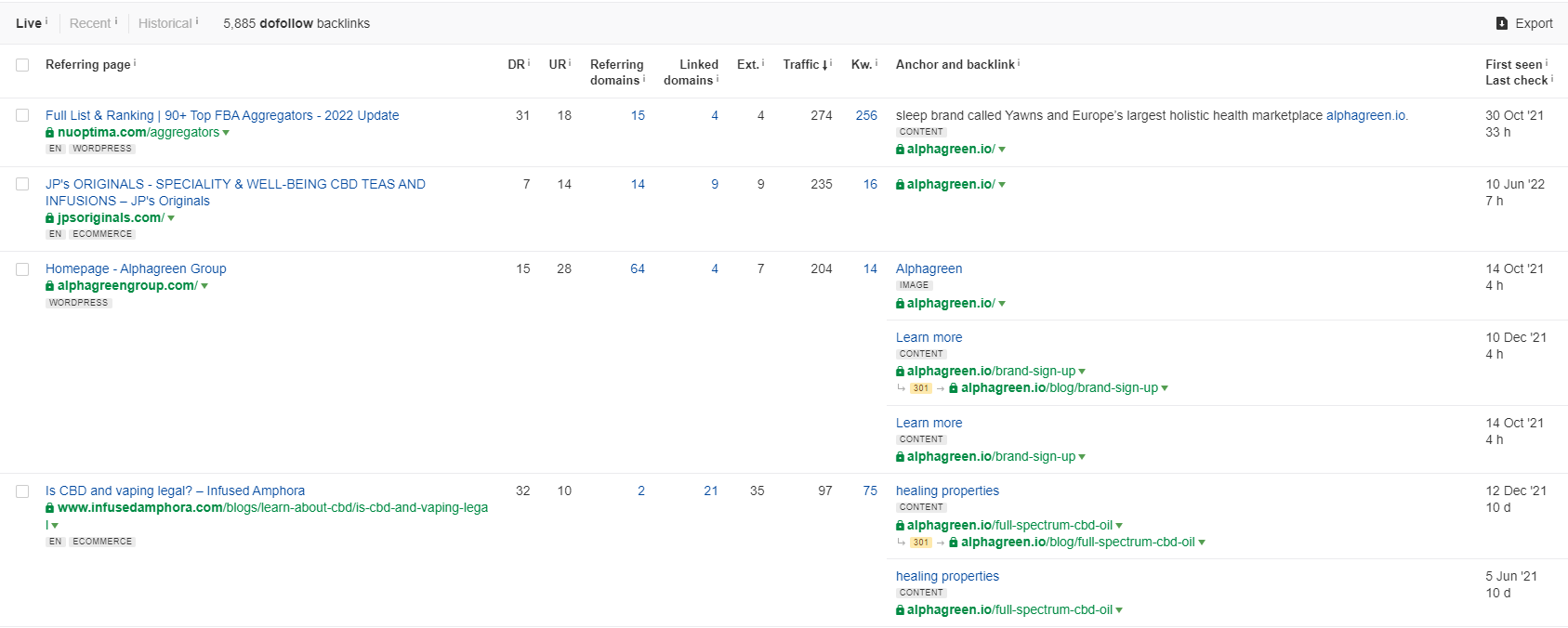Click the IMAGE tag under Alphagreen anchor

pos(915,285)
